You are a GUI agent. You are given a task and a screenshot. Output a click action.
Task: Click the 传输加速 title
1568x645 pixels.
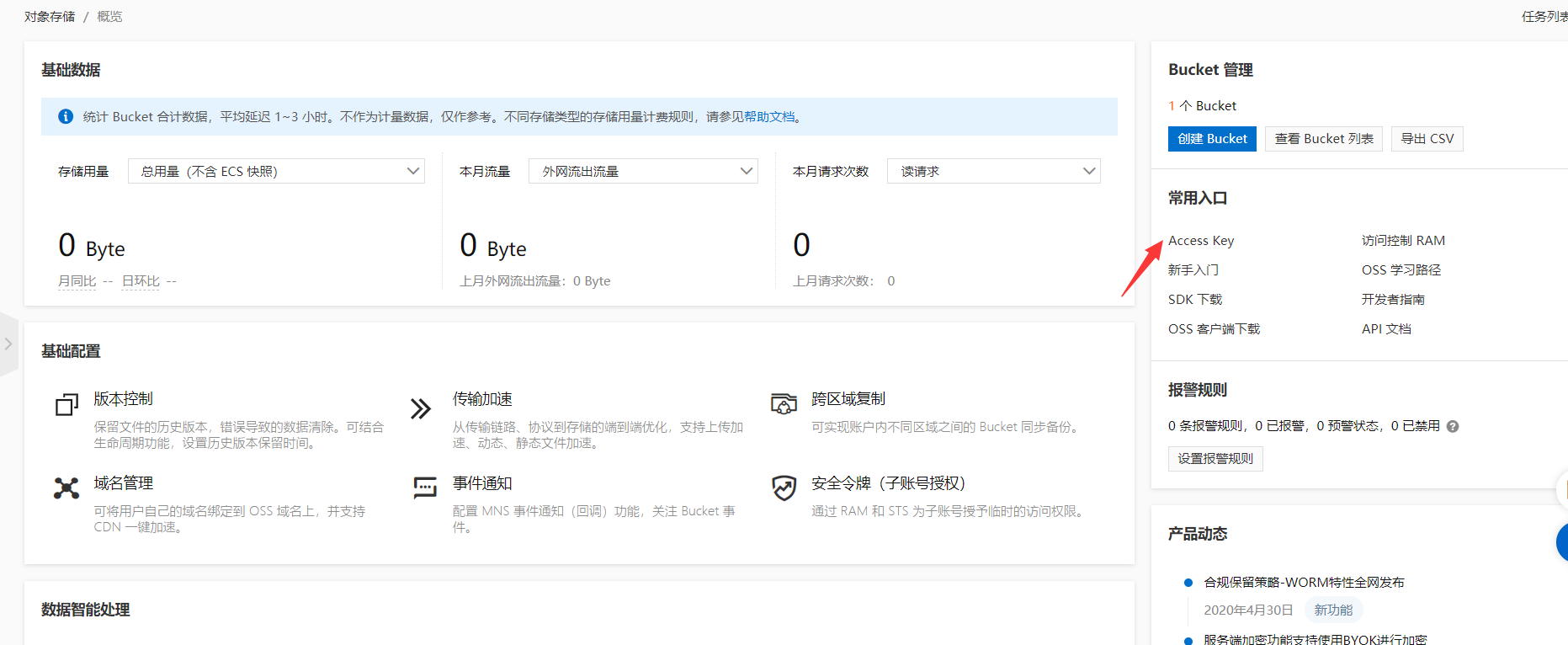(482, 399)
